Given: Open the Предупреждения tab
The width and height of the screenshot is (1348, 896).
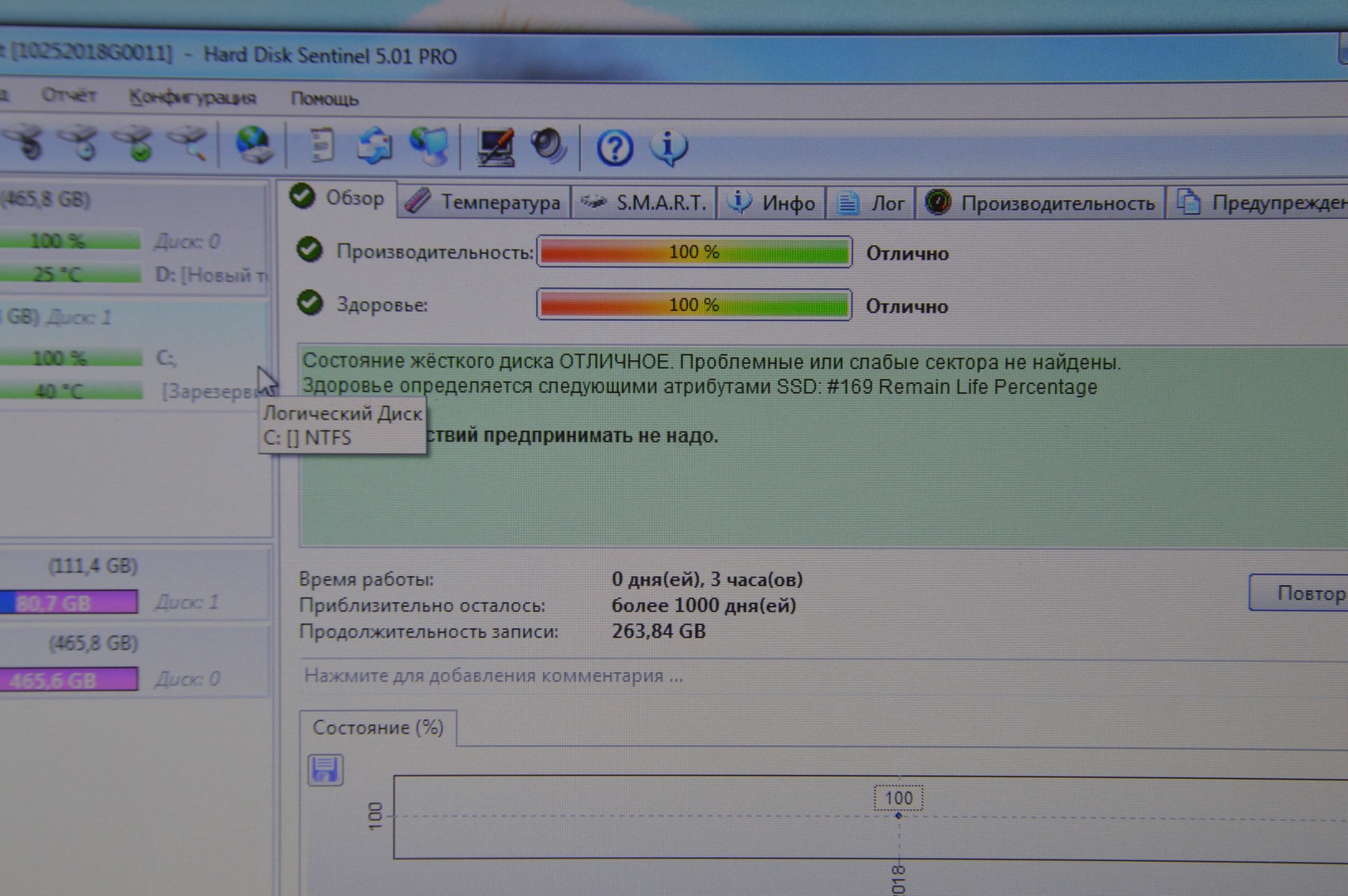Looking at the screenshot, I should coord(1258,203).
